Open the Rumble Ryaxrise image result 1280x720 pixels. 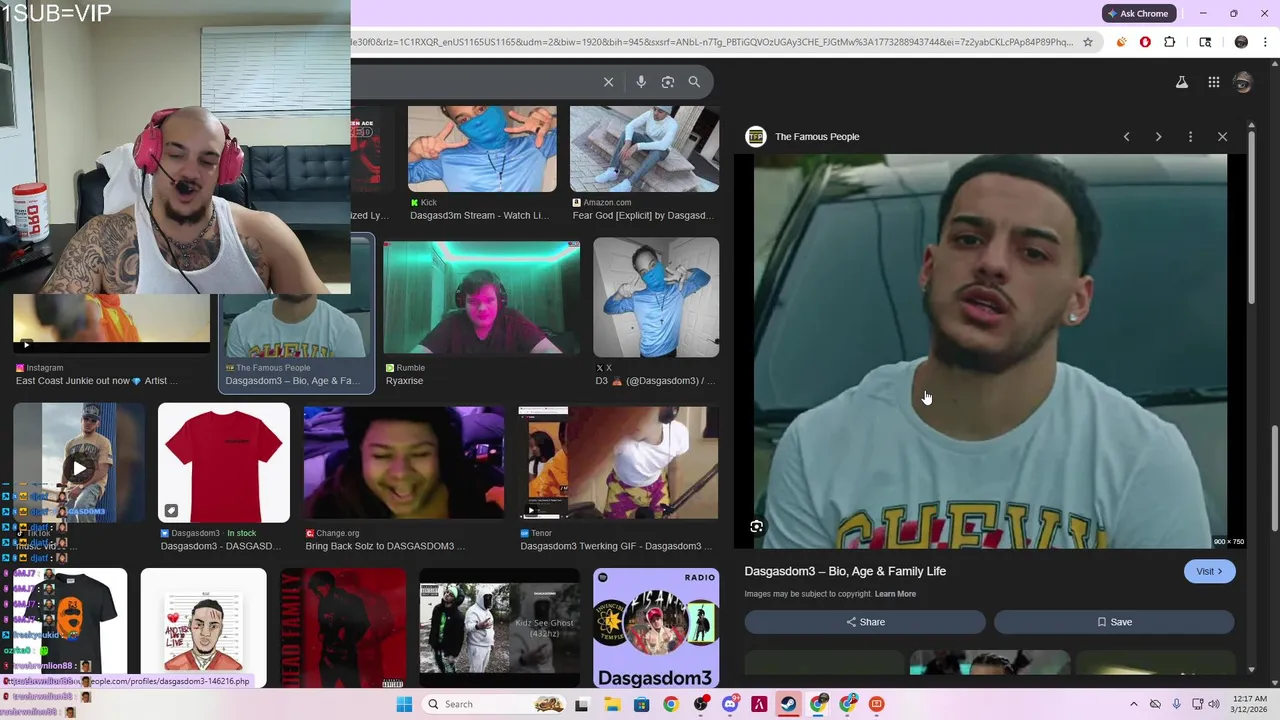(481, 298)
